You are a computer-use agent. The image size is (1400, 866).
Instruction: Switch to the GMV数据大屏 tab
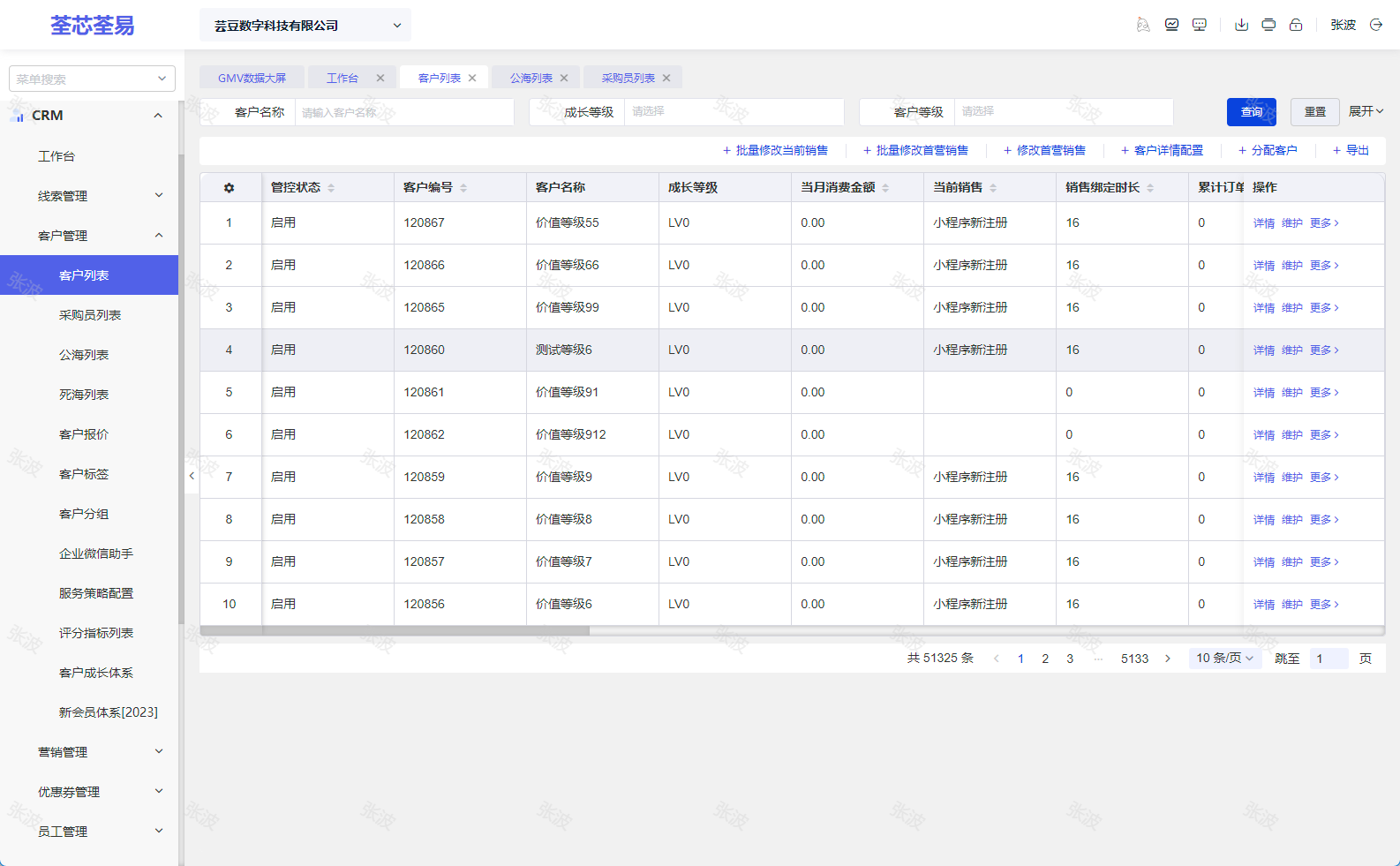pos(252,78)
